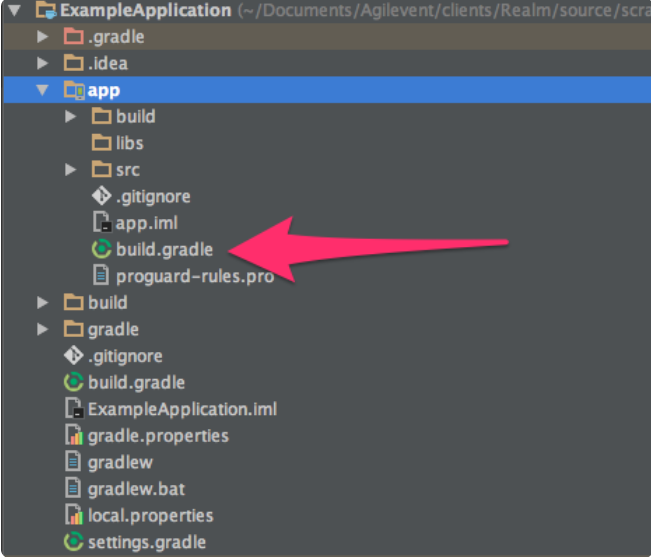Select the .idea folder name
The image size is (651, 557).
108,64
